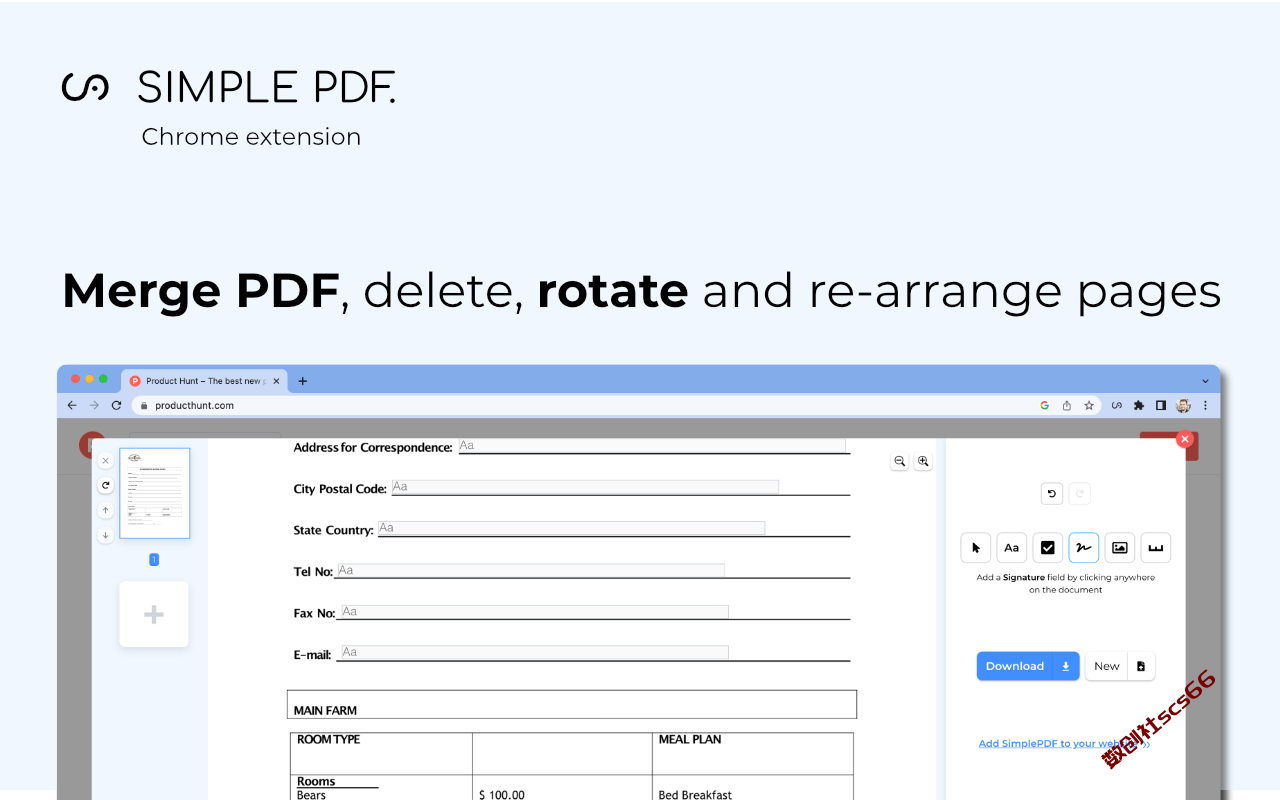This screenshot has width=1280, height=800.
Task: Open the Chrome extensions puzzle icon
Action: click(x=1138, y=405)
